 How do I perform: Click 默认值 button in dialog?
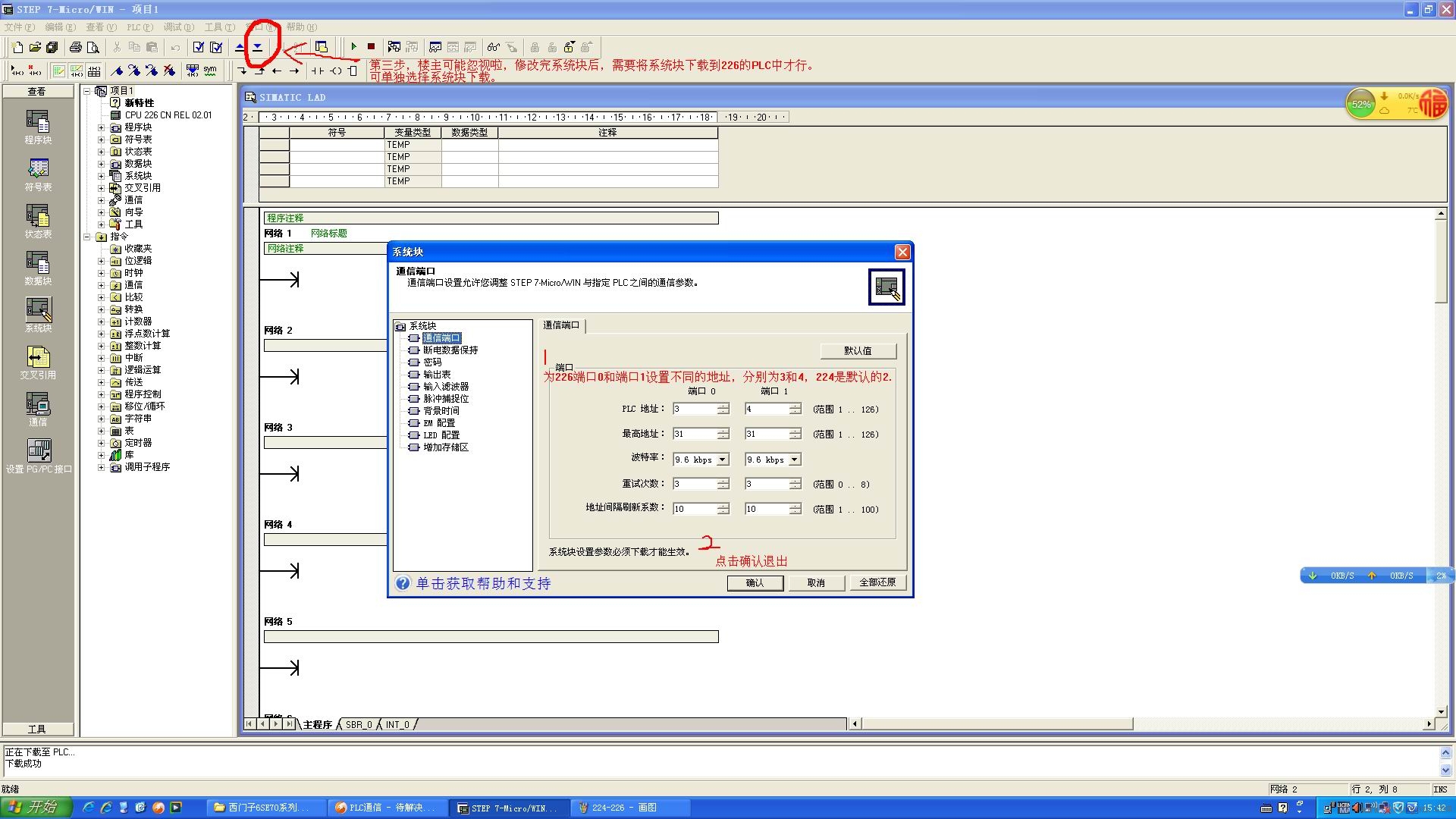coord(858,350)
